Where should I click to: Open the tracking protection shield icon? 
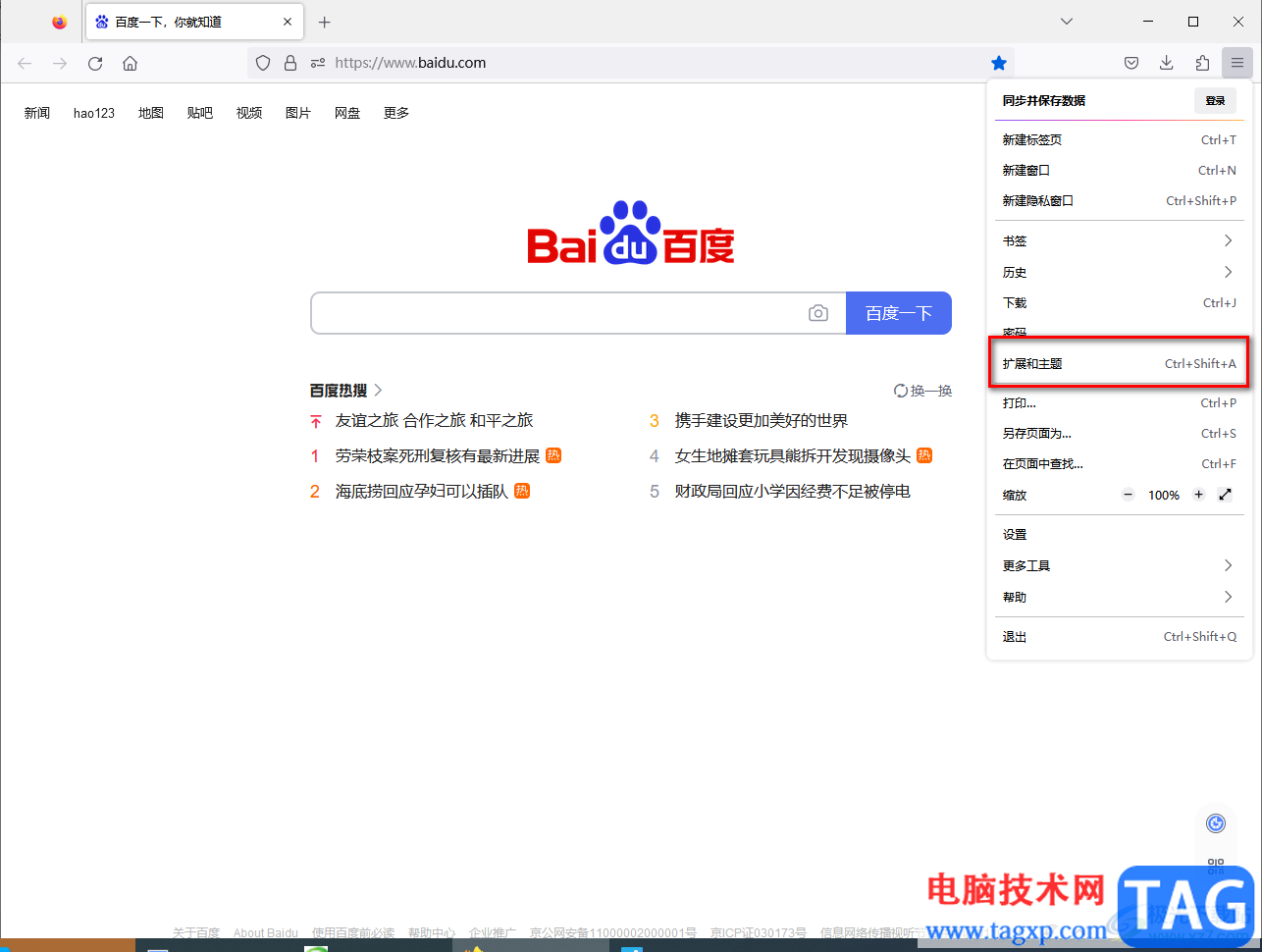pyautogui.click(x=263, y=63)
